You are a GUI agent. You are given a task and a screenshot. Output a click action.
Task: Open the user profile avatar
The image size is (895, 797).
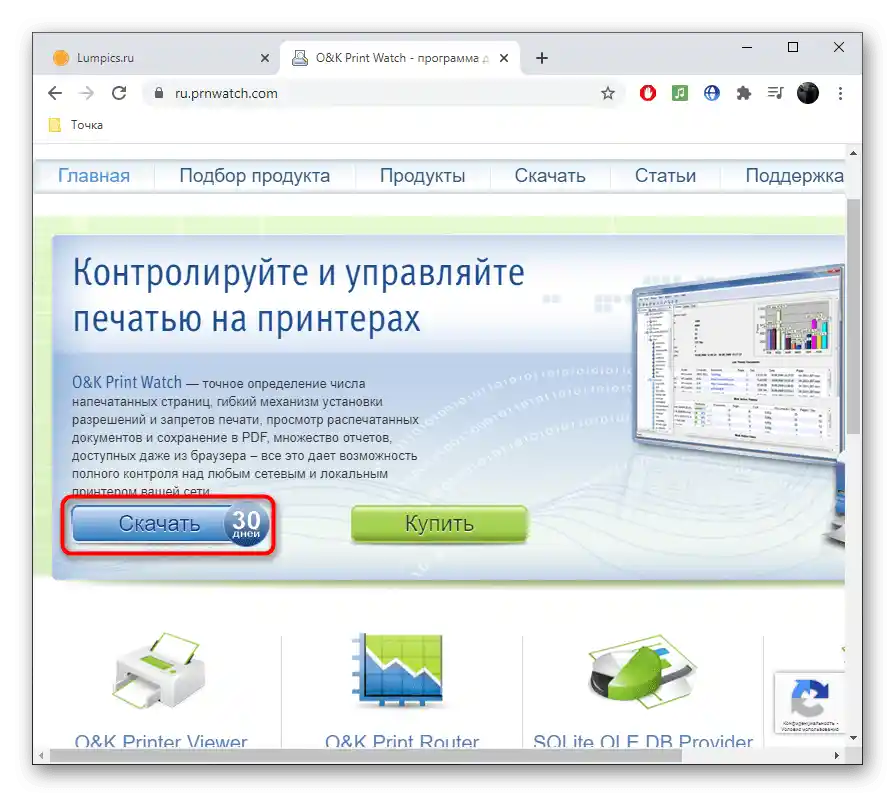pos(808,93)
